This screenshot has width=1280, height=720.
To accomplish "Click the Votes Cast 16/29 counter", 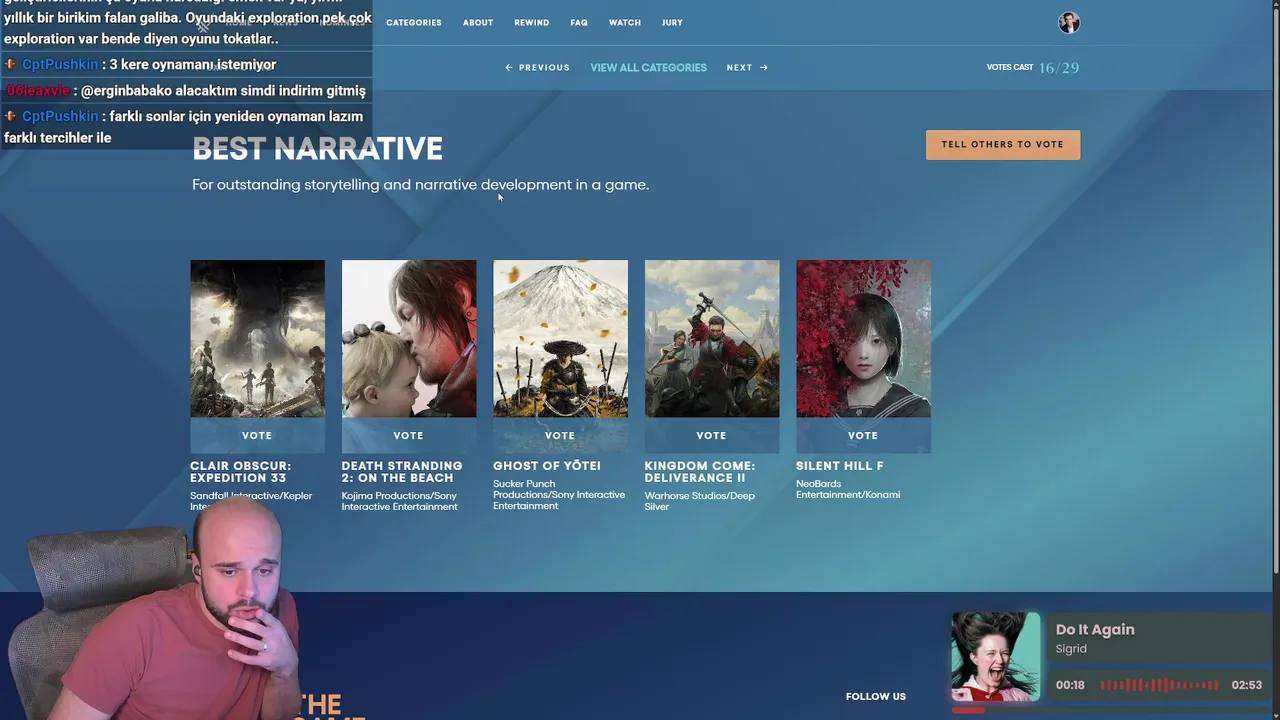I will click(x=1032, y=68).
